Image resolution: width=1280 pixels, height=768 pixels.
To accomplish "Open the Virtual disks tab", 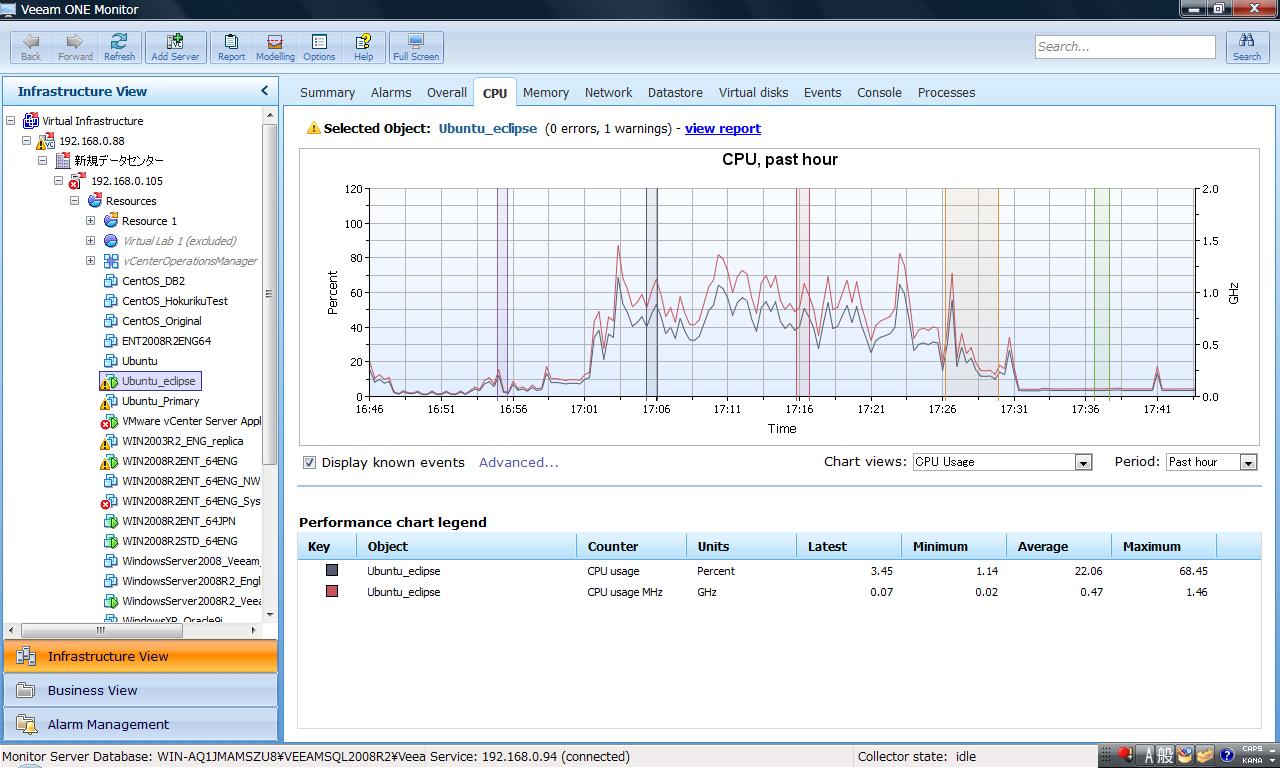I will click(x=753, y=92).
